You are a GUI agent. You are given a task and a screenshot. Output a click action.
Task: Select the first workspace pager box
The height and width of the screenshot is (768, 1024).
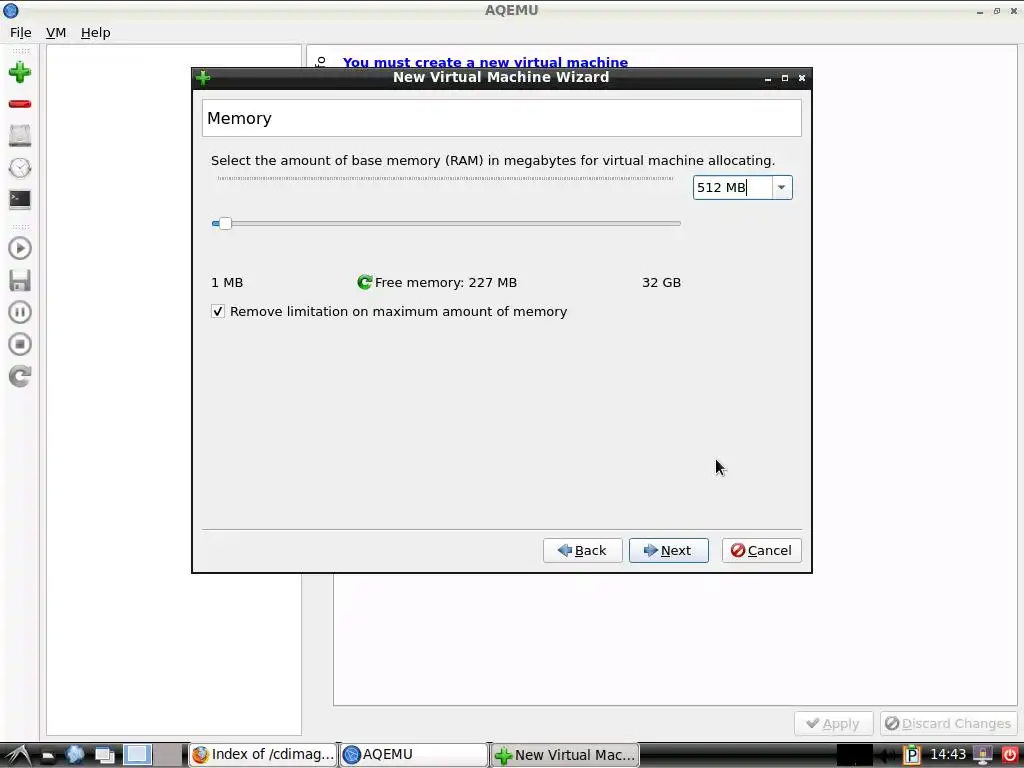tap(137, 755)
